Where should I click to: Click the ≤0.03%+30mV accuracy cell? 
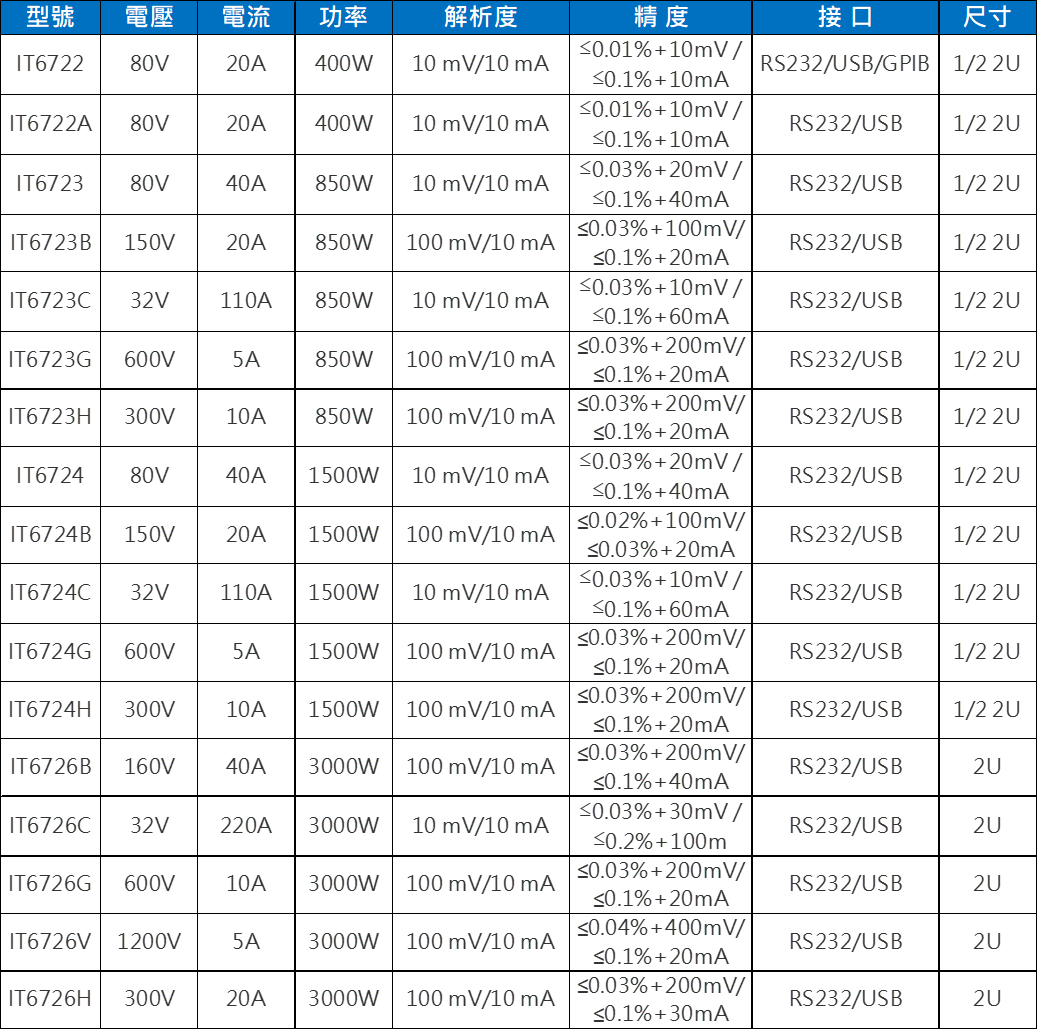[661, 825]
